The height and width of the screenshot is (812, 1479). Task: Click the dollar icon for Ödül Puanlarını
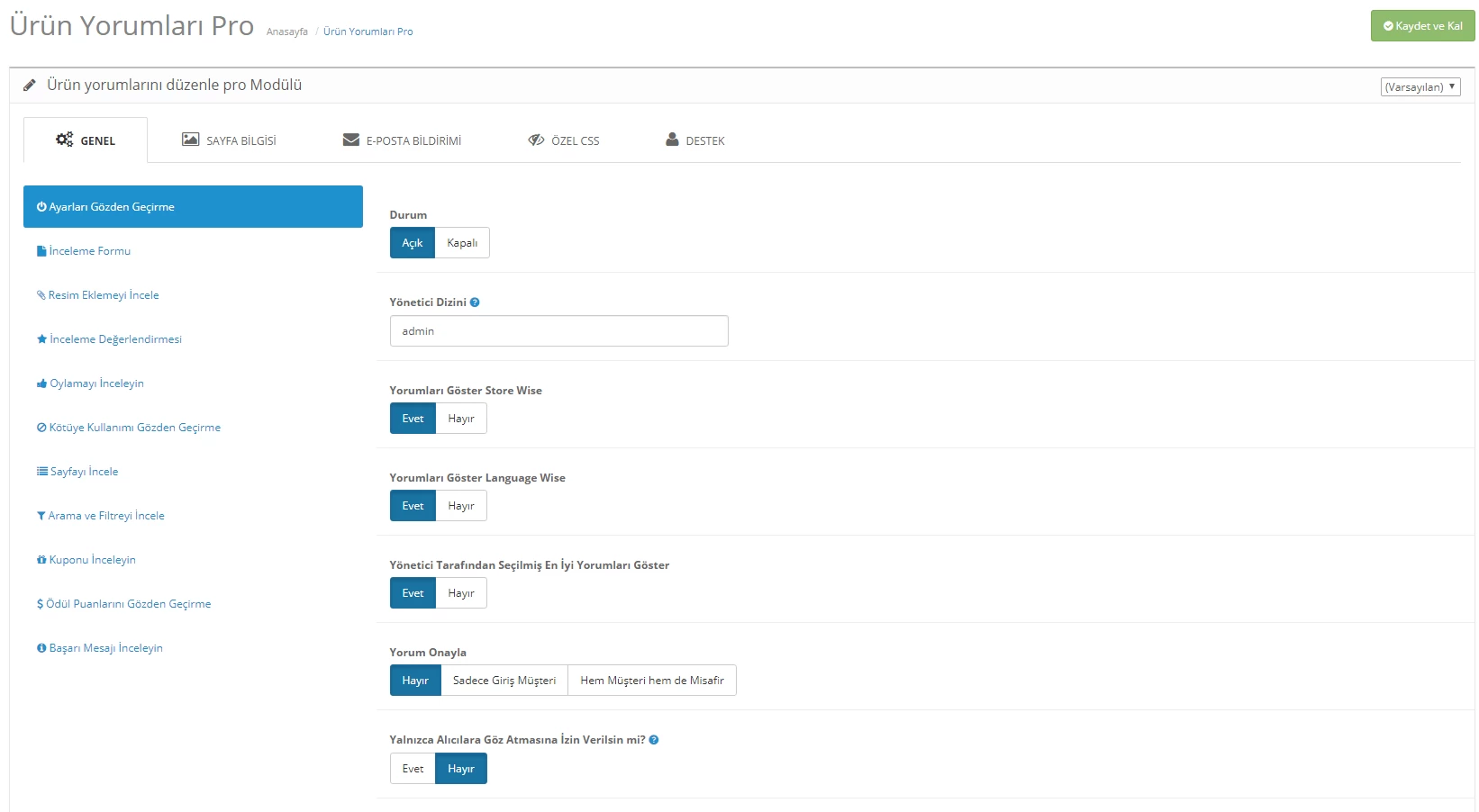coord(41,603)
